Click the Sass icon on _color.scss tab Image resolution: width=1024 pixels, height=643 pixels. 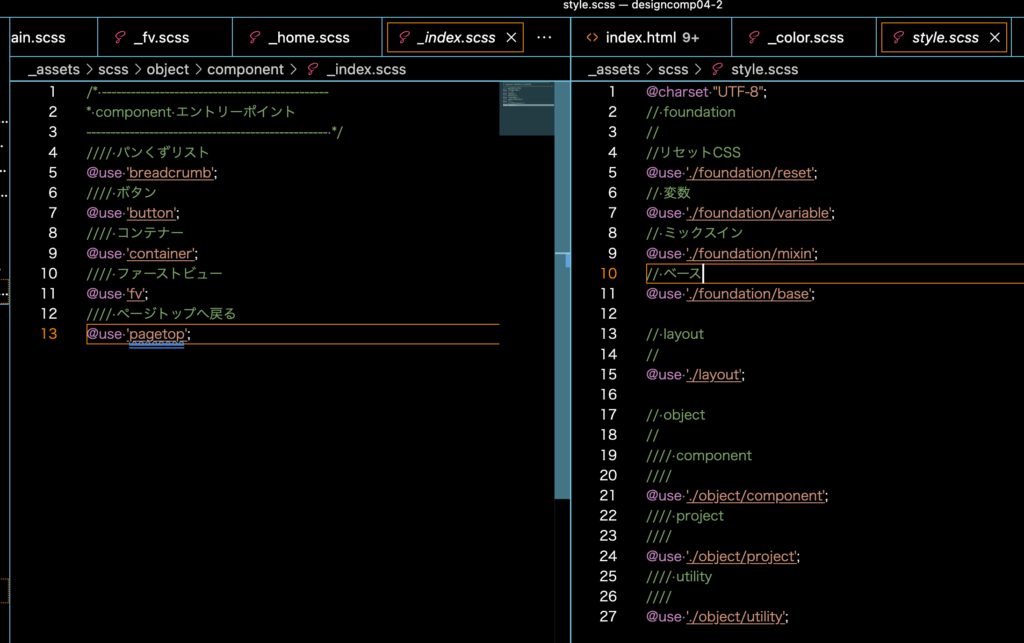[x=754, y=38]
